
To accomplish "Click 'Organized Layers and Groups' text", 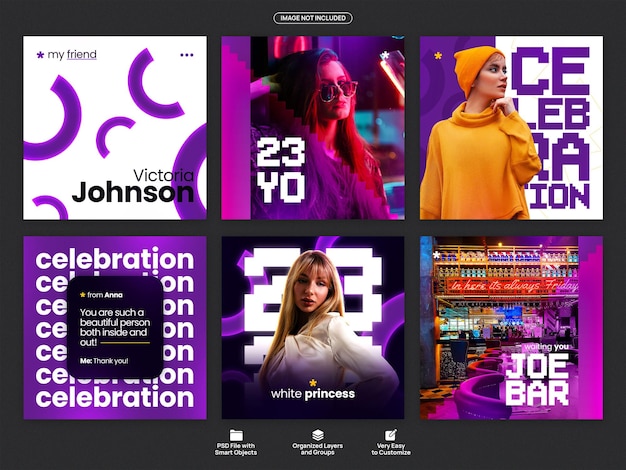I will 318,449.
